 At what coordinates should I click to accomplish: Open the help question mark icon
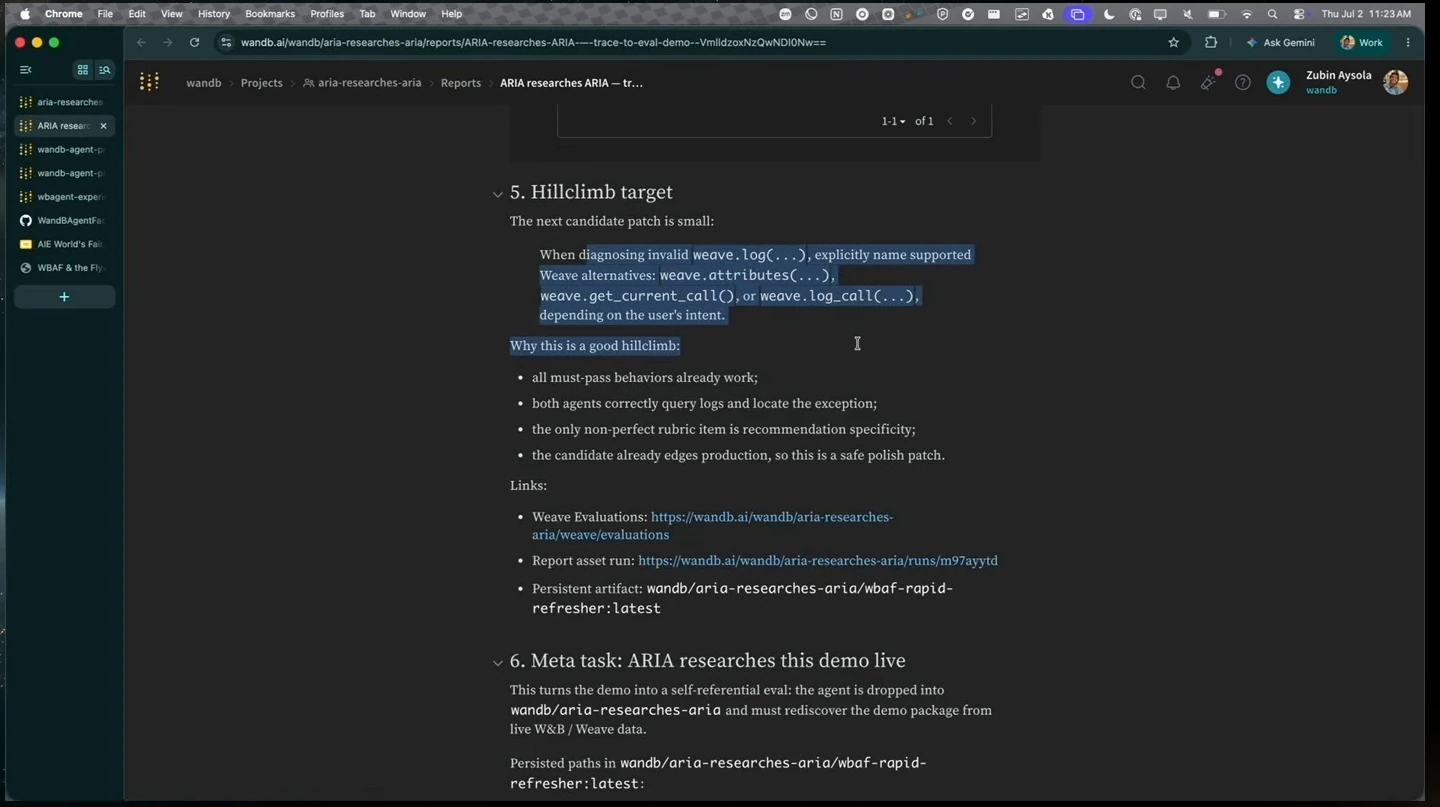tap(1243, 83)
